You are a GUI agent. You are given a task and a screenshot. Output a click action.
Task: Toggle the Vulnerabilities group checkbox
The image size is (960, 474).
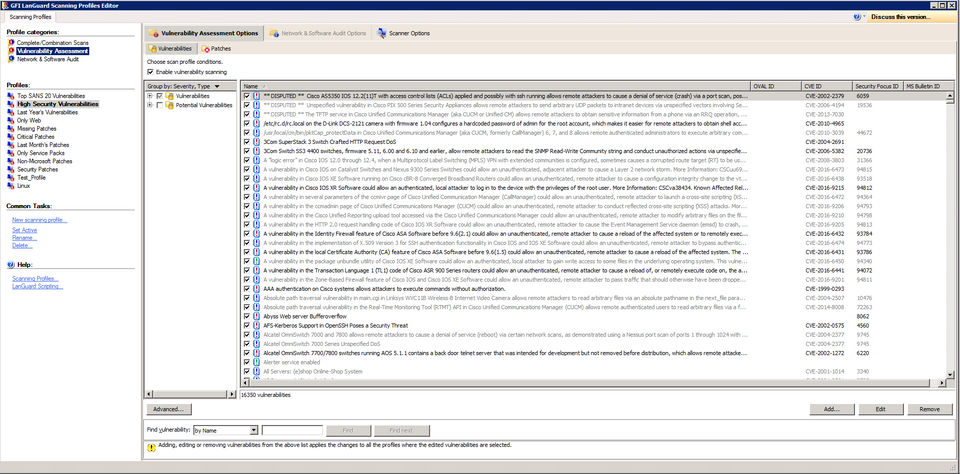160,96
